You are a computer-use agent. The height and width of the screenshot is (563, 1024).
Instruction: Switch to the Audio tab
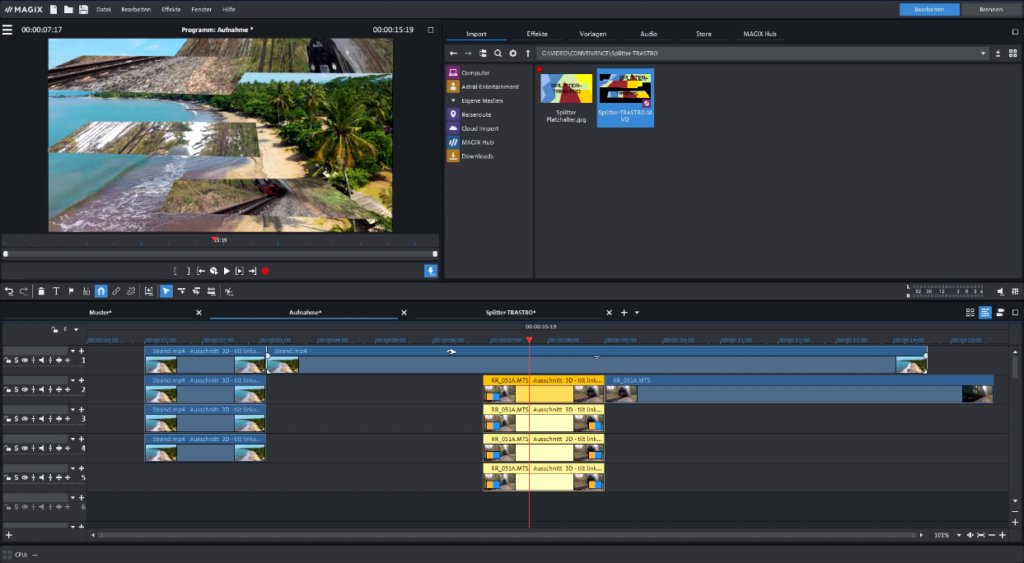(x=648, y=34)
